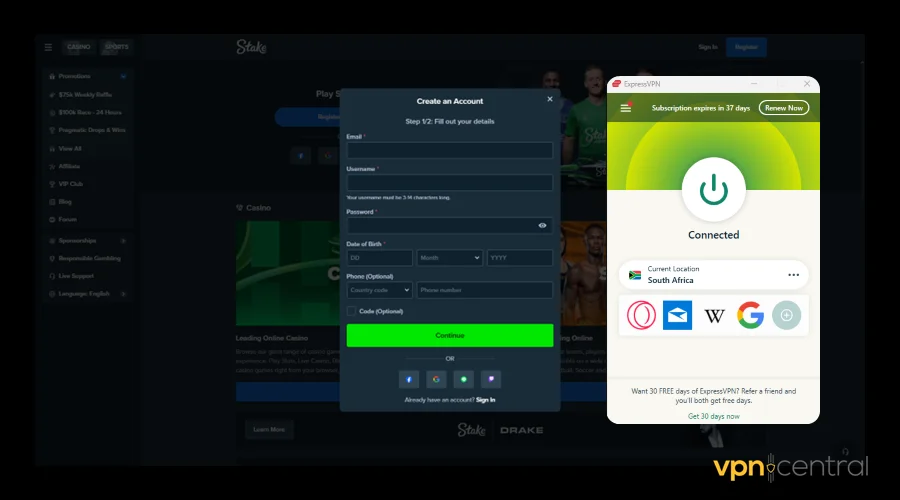Sign up with Facebook in the dialog
The width and height of the screenshot is (900, 500).
pos(409,379)
